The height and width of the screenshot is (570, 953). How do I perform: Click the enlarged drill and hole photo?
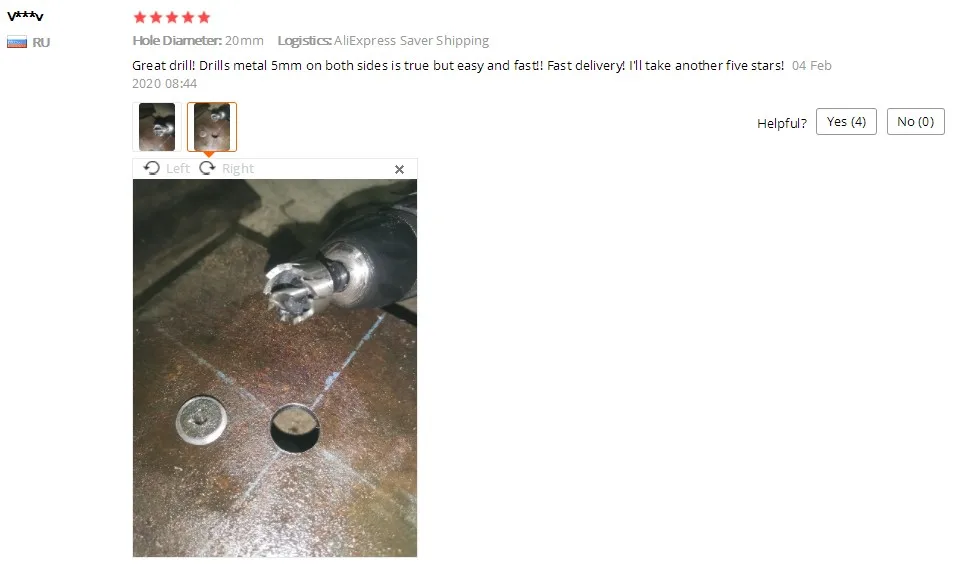pyautogui.click(x=275, y=368)
